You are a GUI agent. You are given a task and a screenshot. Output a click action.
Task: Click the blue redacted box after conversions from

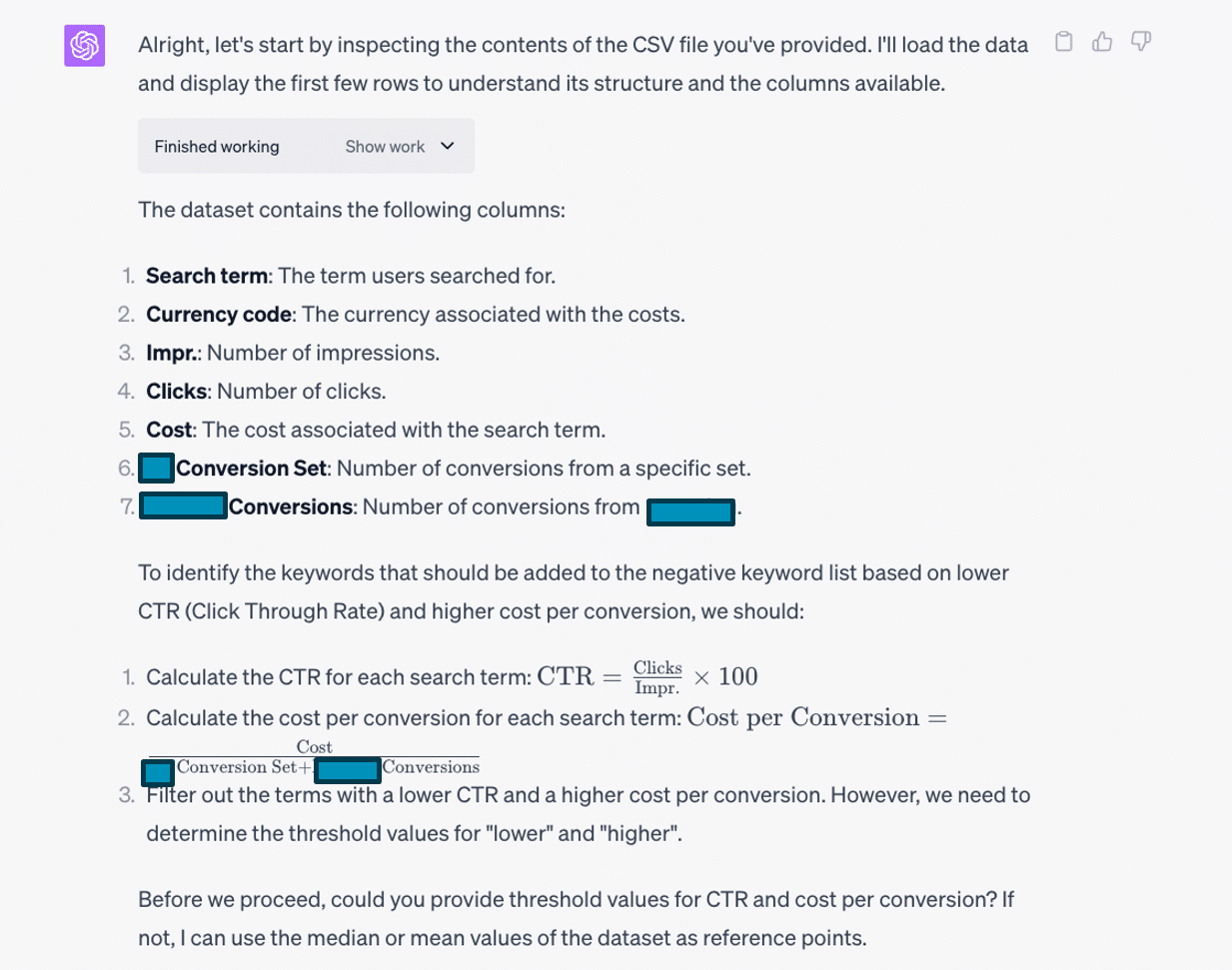pyautogui.click(x=690, y=511)
